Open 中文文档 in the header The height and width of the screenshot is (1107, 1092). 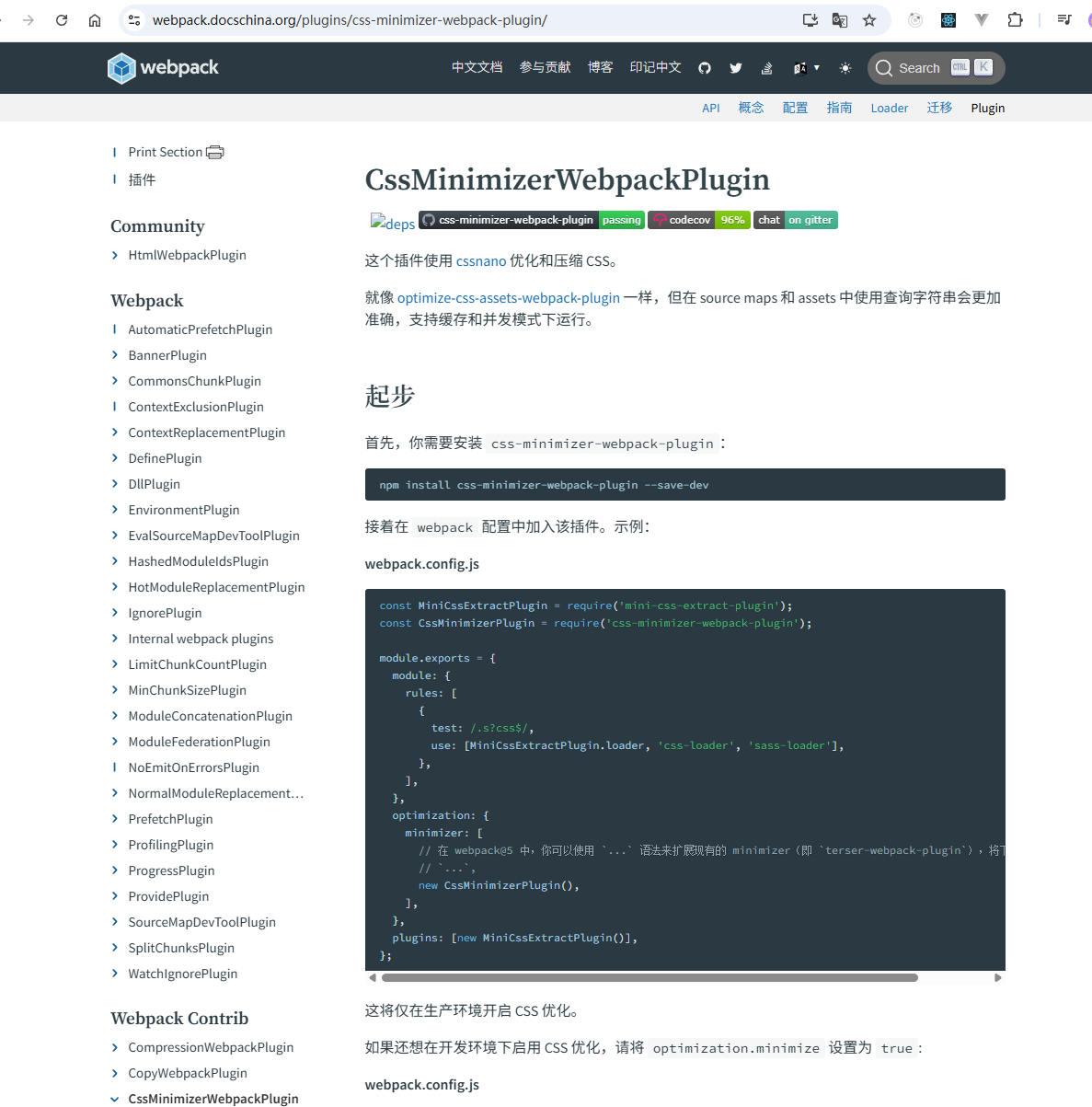tap(477, 68)
